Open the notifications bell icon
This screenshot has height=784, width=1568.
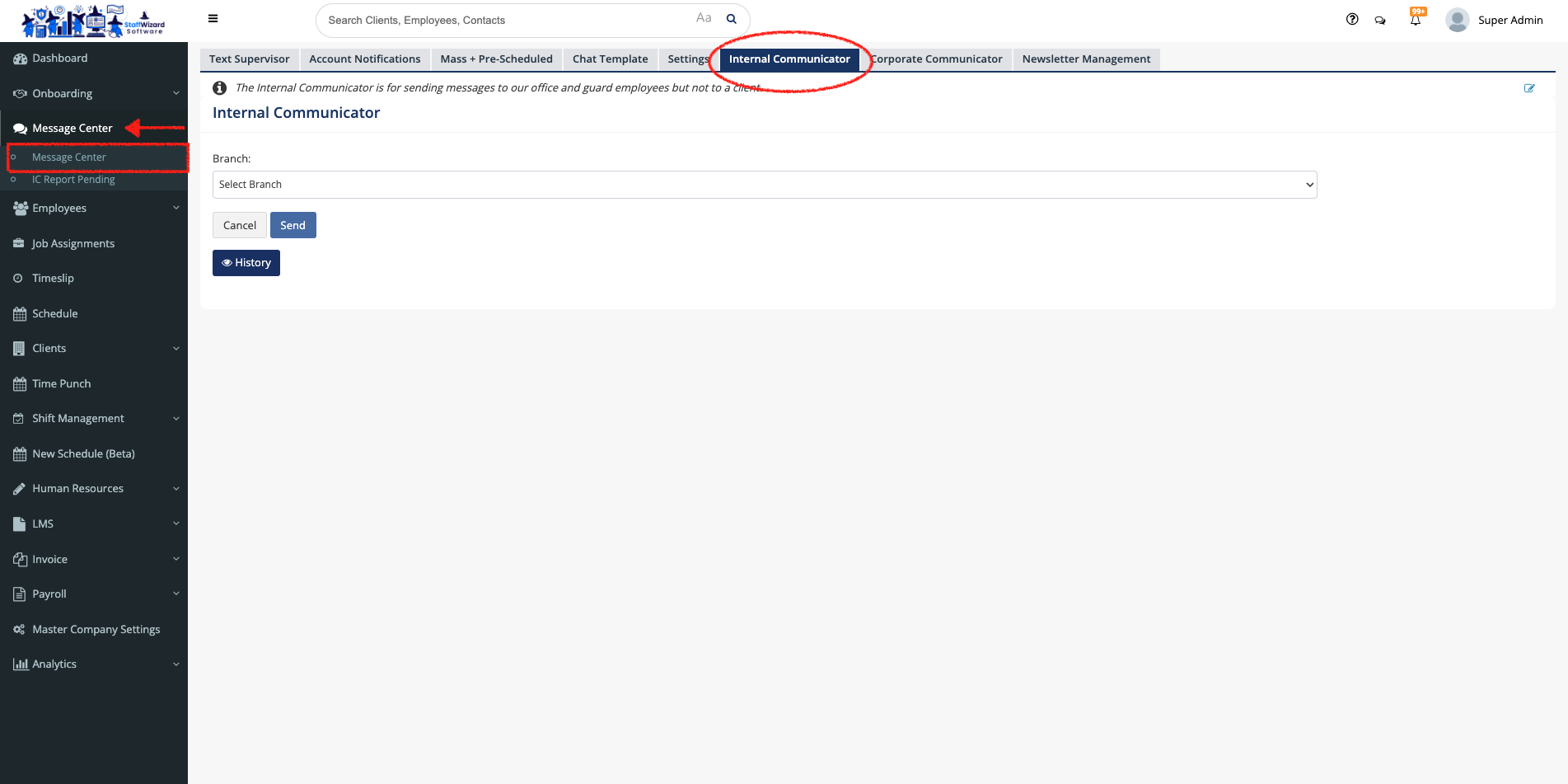(x=1416, y=20)
